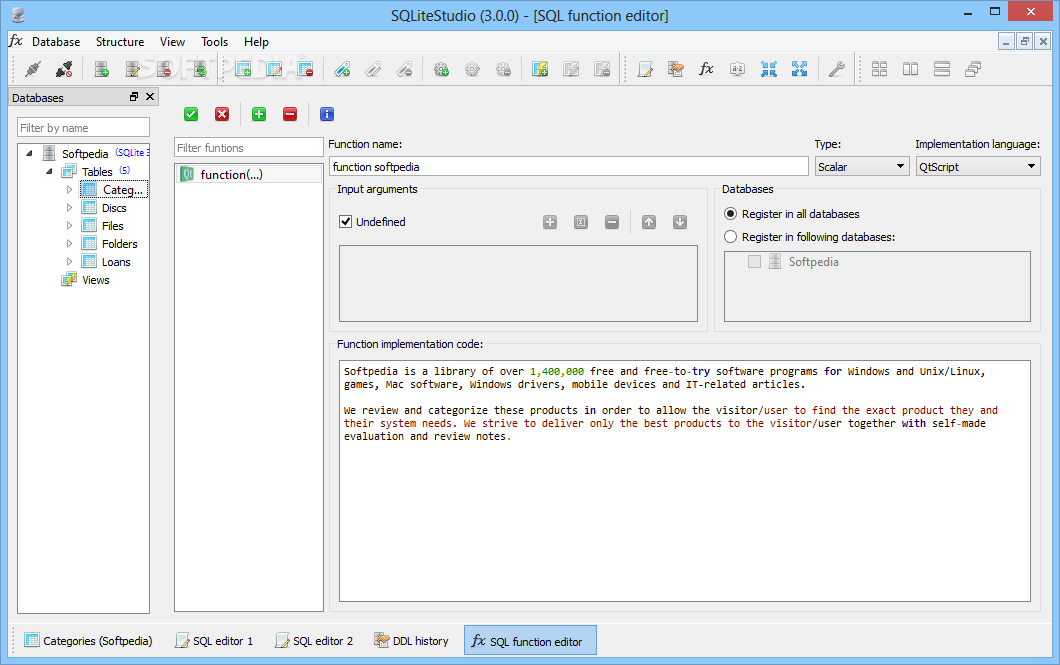Add a new function with green plus

259,114
